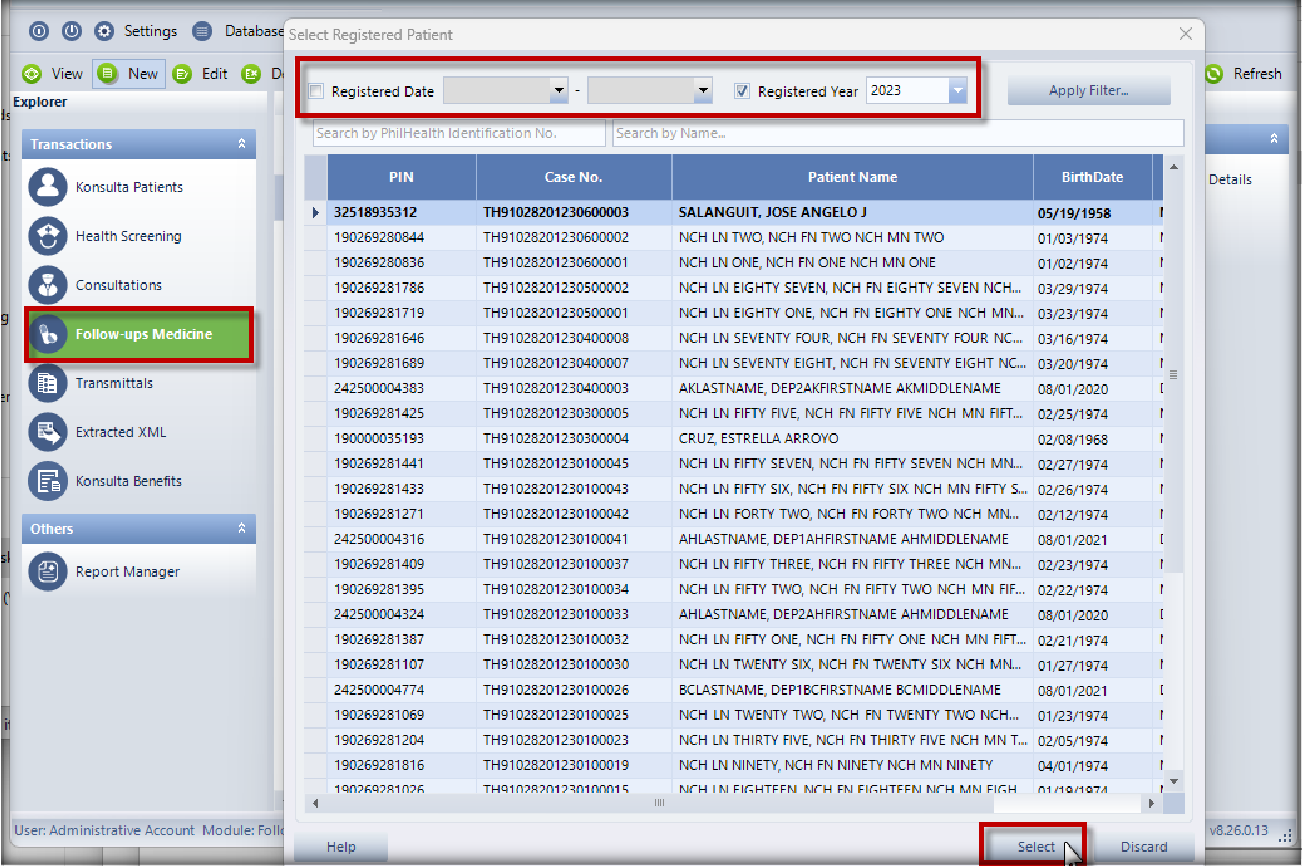Click the Search by Name field
This screenshot has height=866, width=1302.
tap(897, 133)
